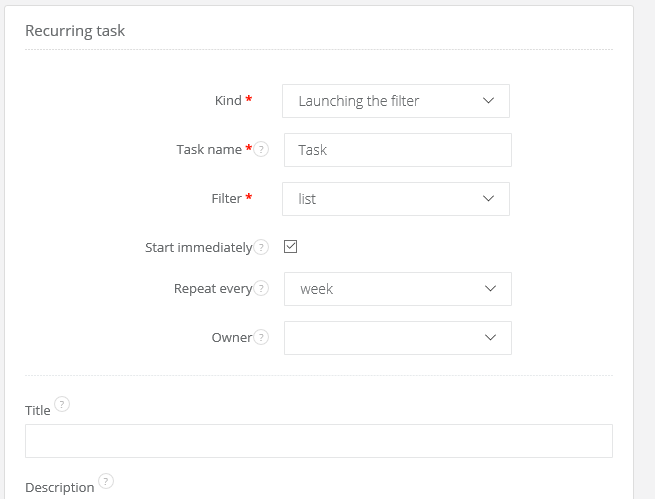Click the question mark icon beside Owner

point(262,337)
